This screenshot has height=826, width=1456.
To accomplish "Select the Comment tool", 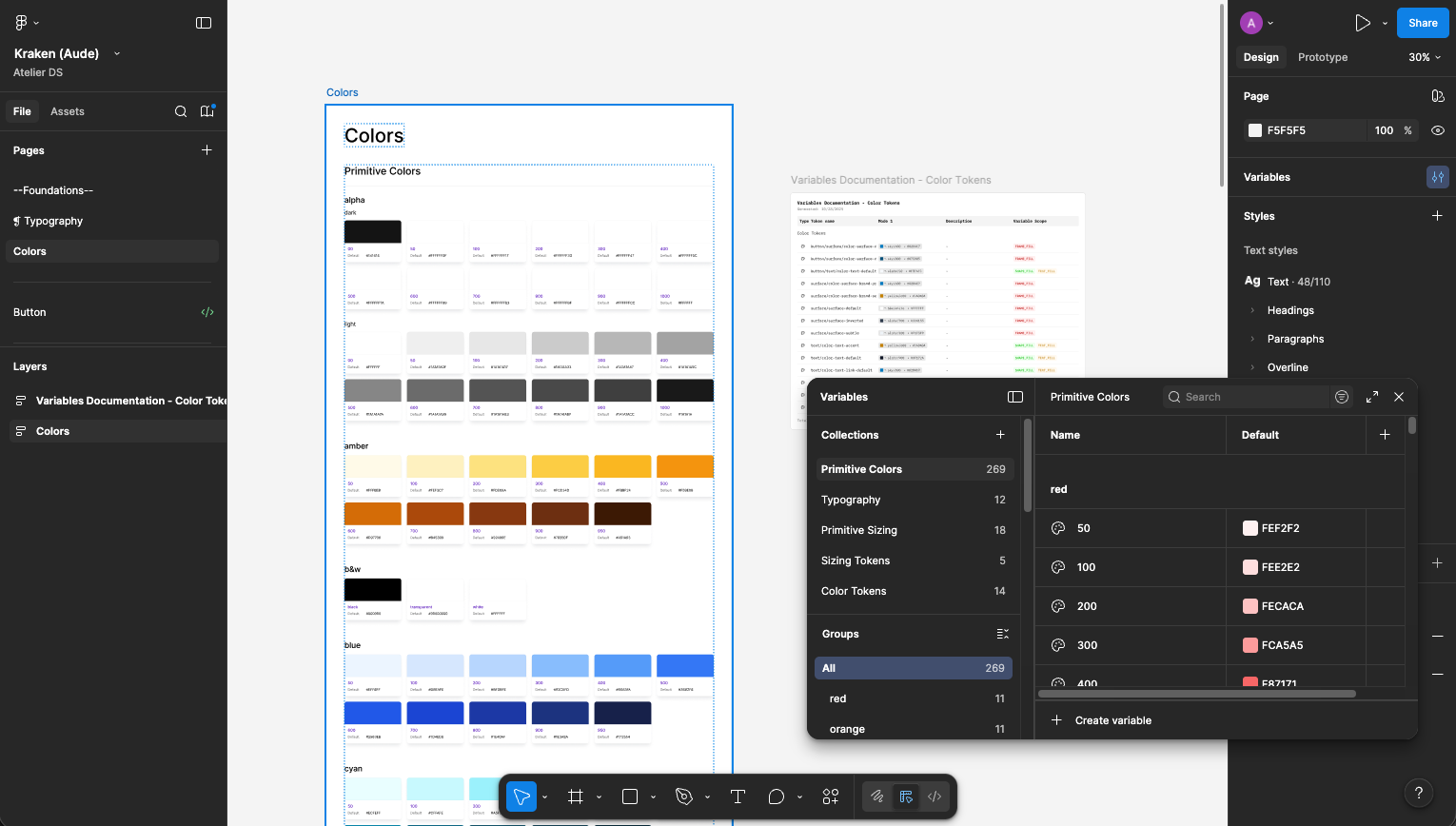I will 777,796.
